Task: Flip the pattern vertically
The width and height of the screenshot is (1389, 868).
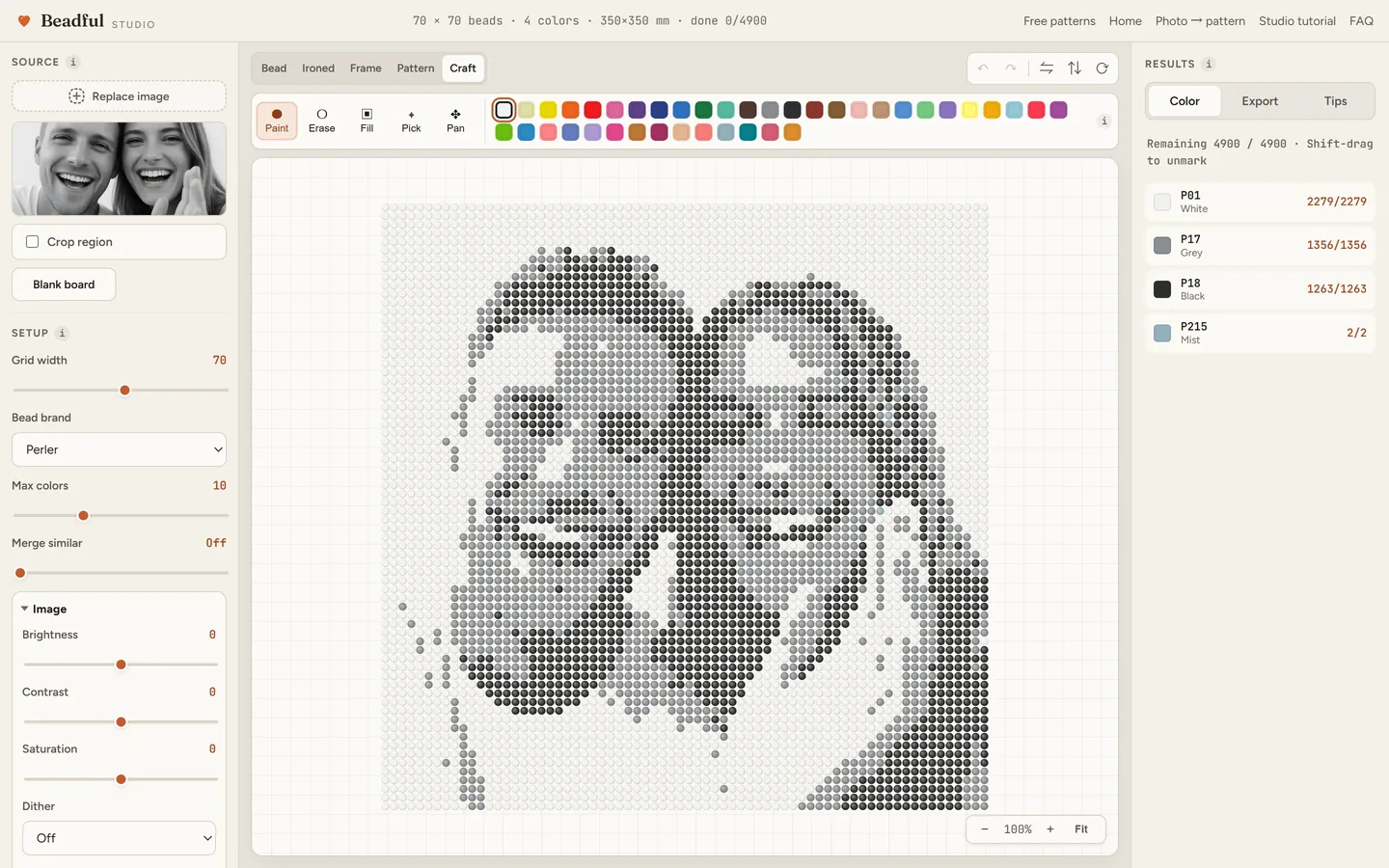Action: point(1075,68)
